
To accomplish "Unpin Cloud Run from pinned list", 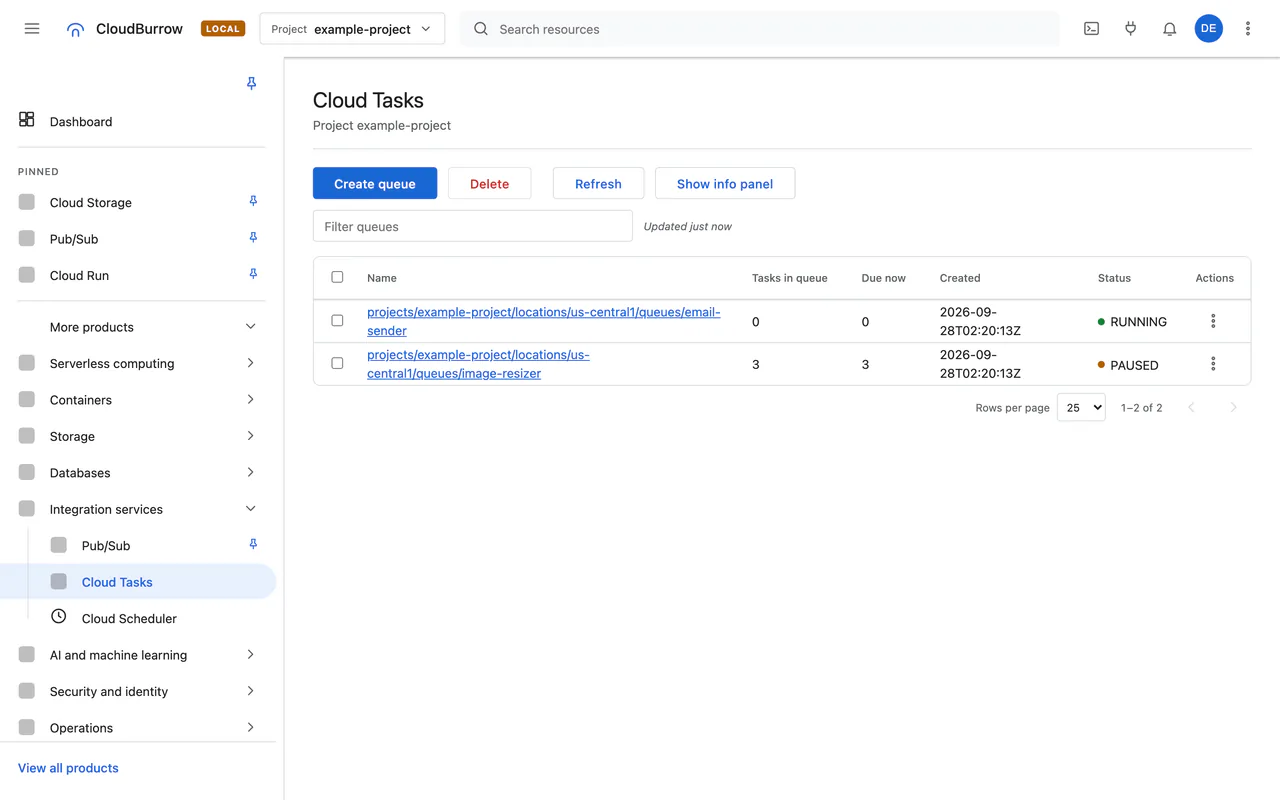I will [x=253, y=275].
